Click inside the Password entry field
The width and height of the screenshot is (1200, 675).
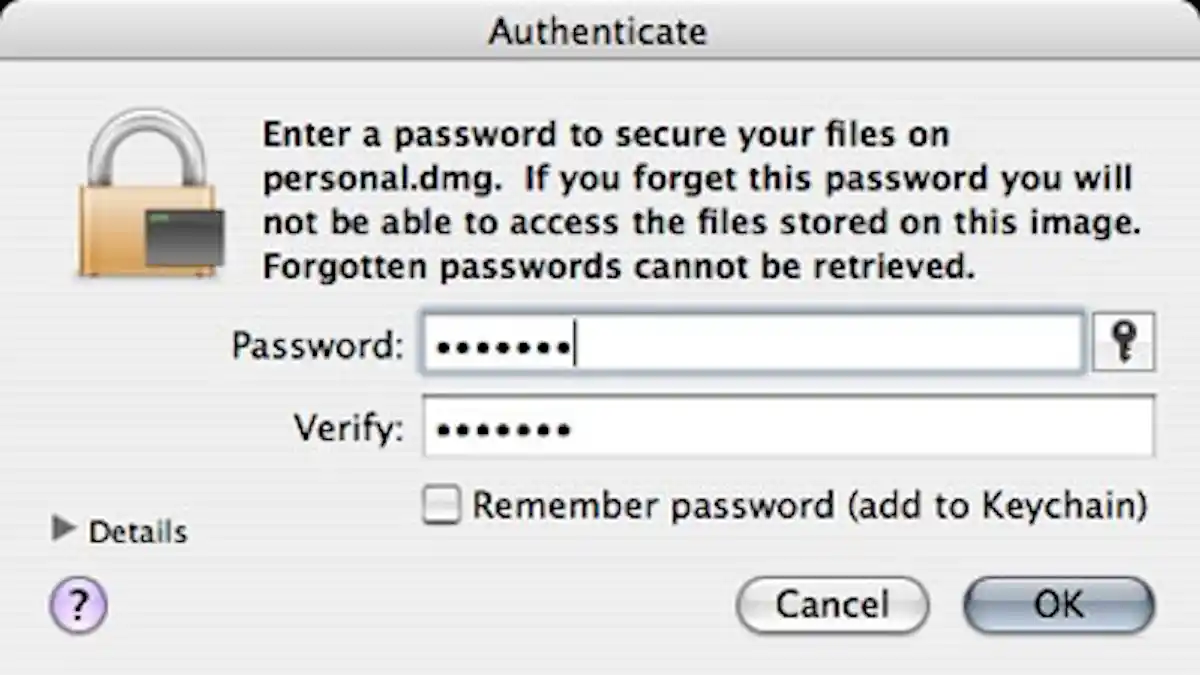tap(750, 342)
